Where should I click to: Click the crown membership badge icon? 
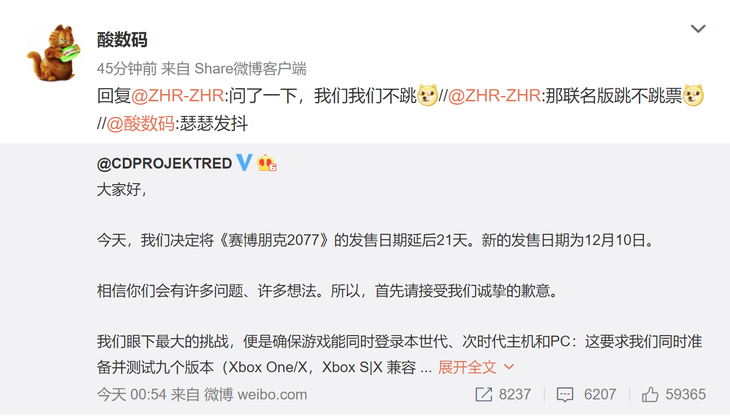[x=267, y=163]
